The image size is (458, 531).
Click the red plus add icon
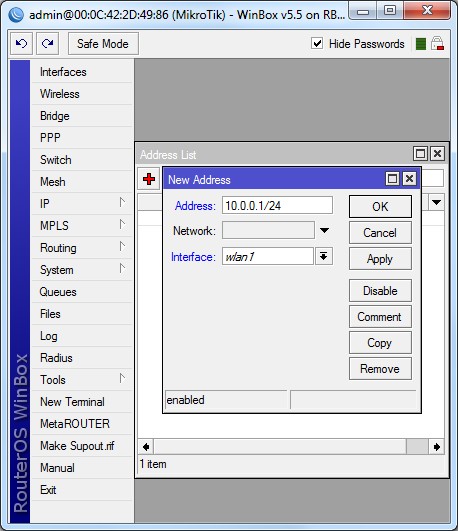click(x=149, y=179)
